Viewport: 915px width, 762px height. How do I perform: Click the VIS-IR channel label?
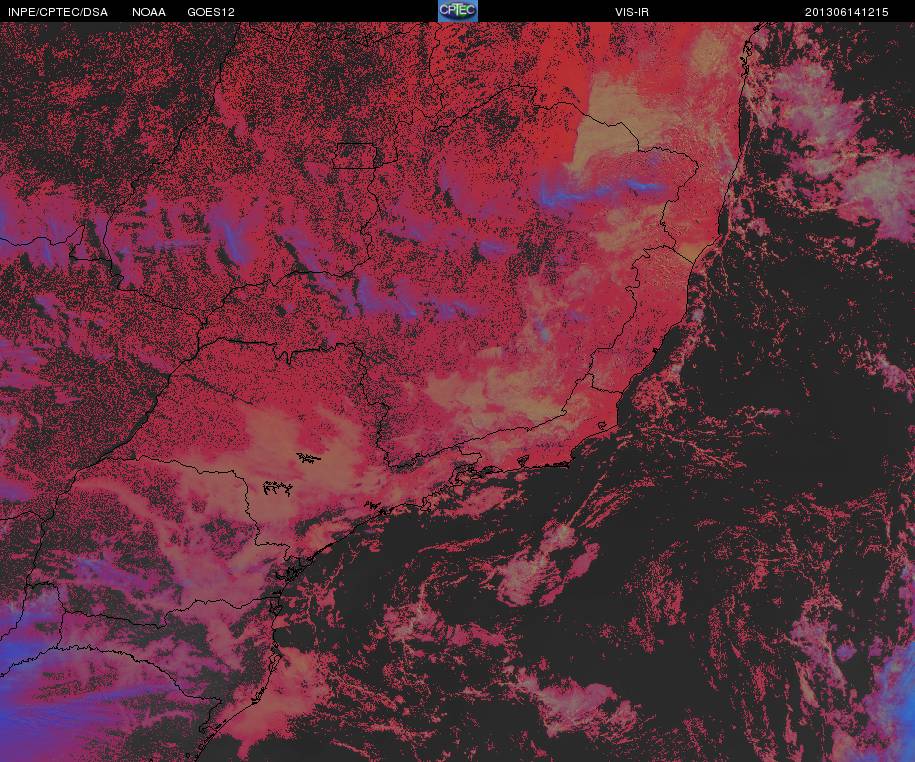(632, 12)
